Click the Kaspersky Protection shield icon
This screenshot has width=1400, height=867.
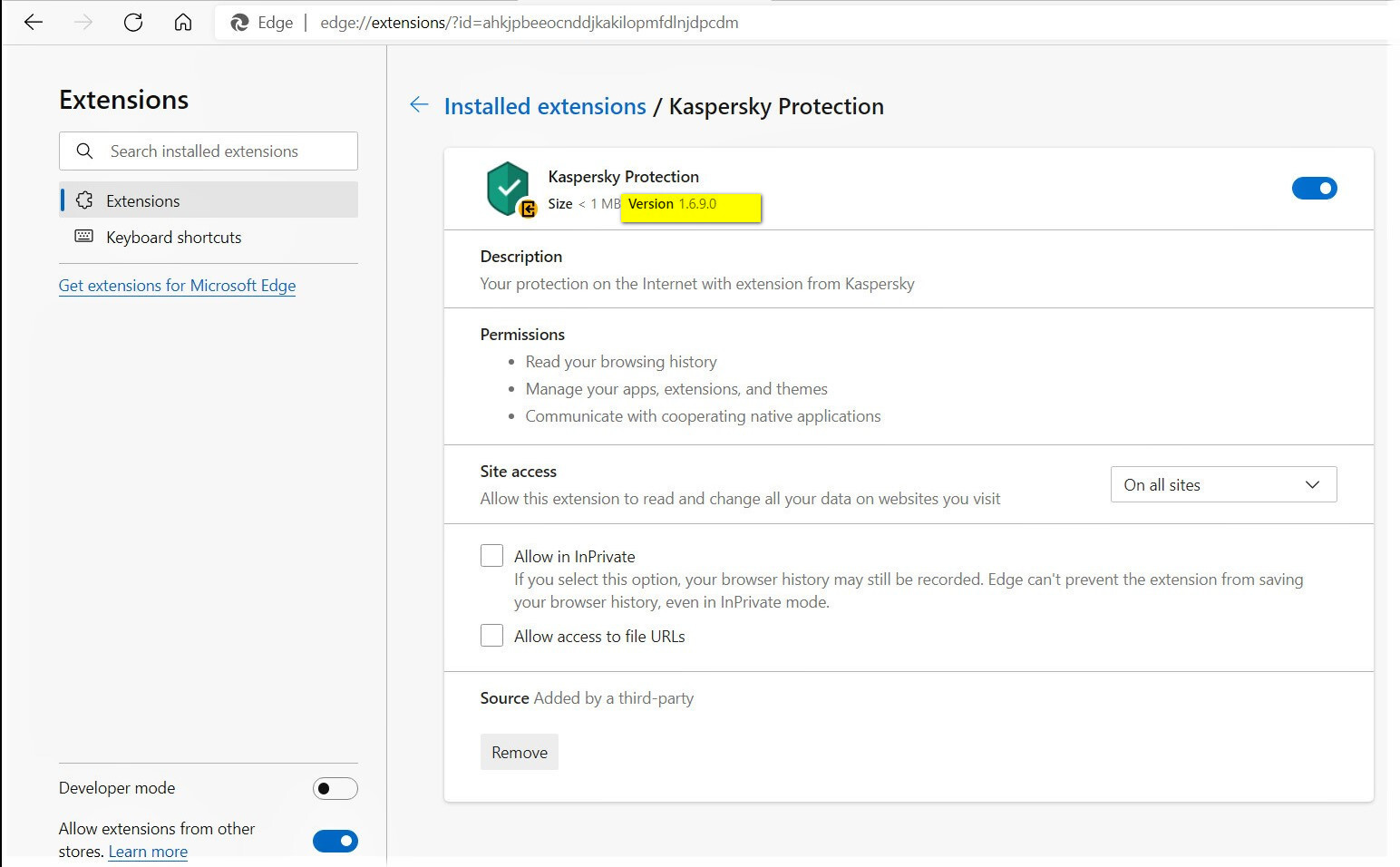coord(508,188)
